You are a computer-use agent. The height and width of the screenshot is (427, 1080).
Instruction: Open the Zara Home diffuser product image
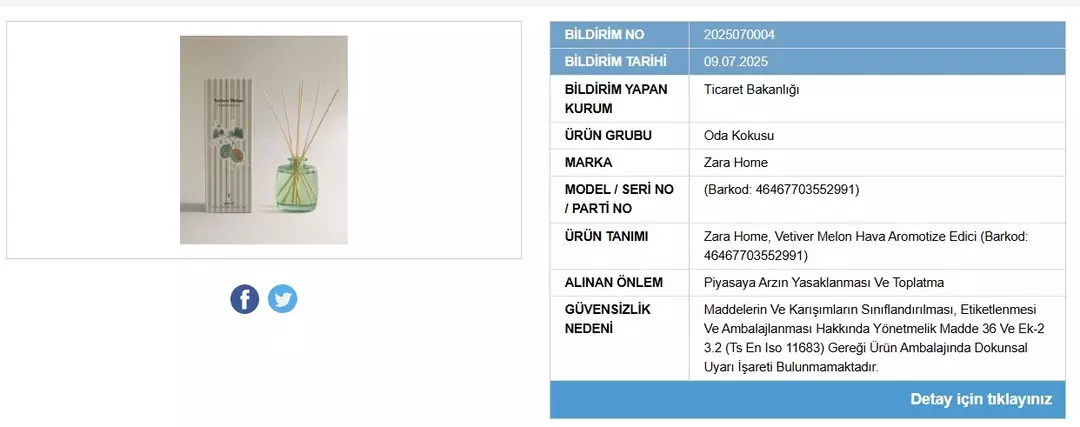(x=264, y=140)
